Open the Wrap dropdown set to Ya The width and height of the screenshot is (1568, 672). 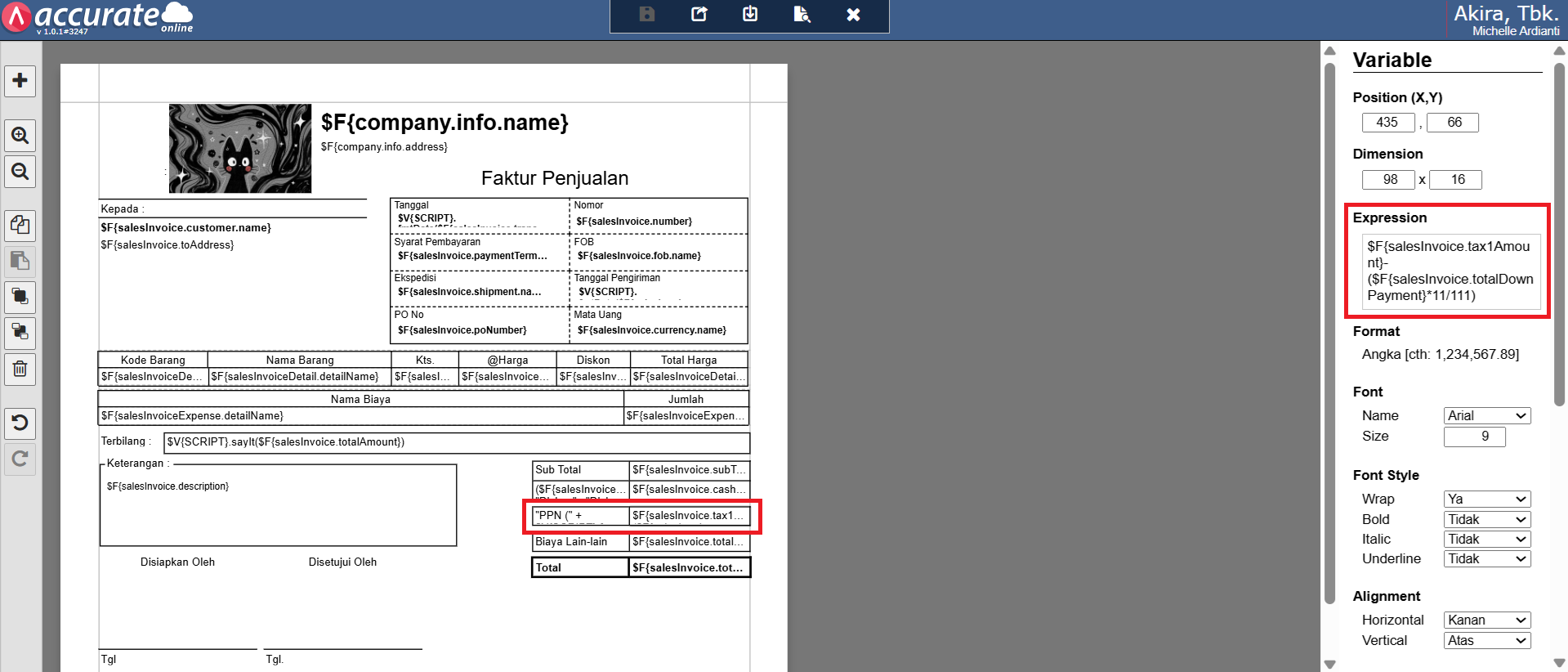(x=1486, y=499)
